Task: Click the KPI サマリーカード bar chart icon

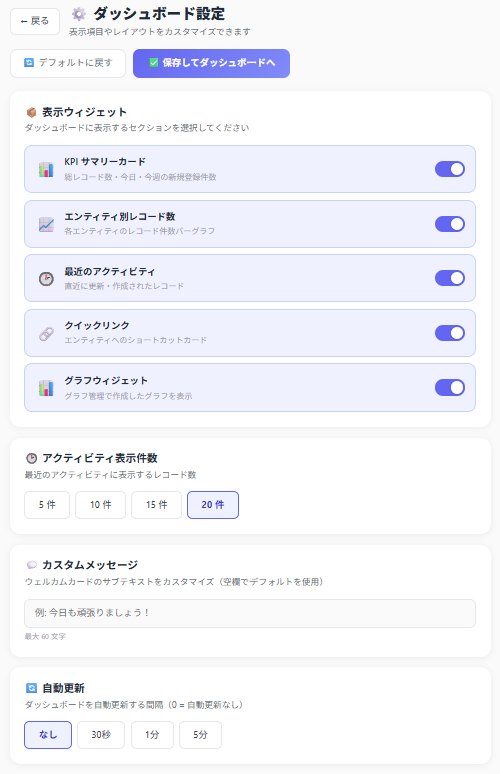Action: click(x=46, y=169)
